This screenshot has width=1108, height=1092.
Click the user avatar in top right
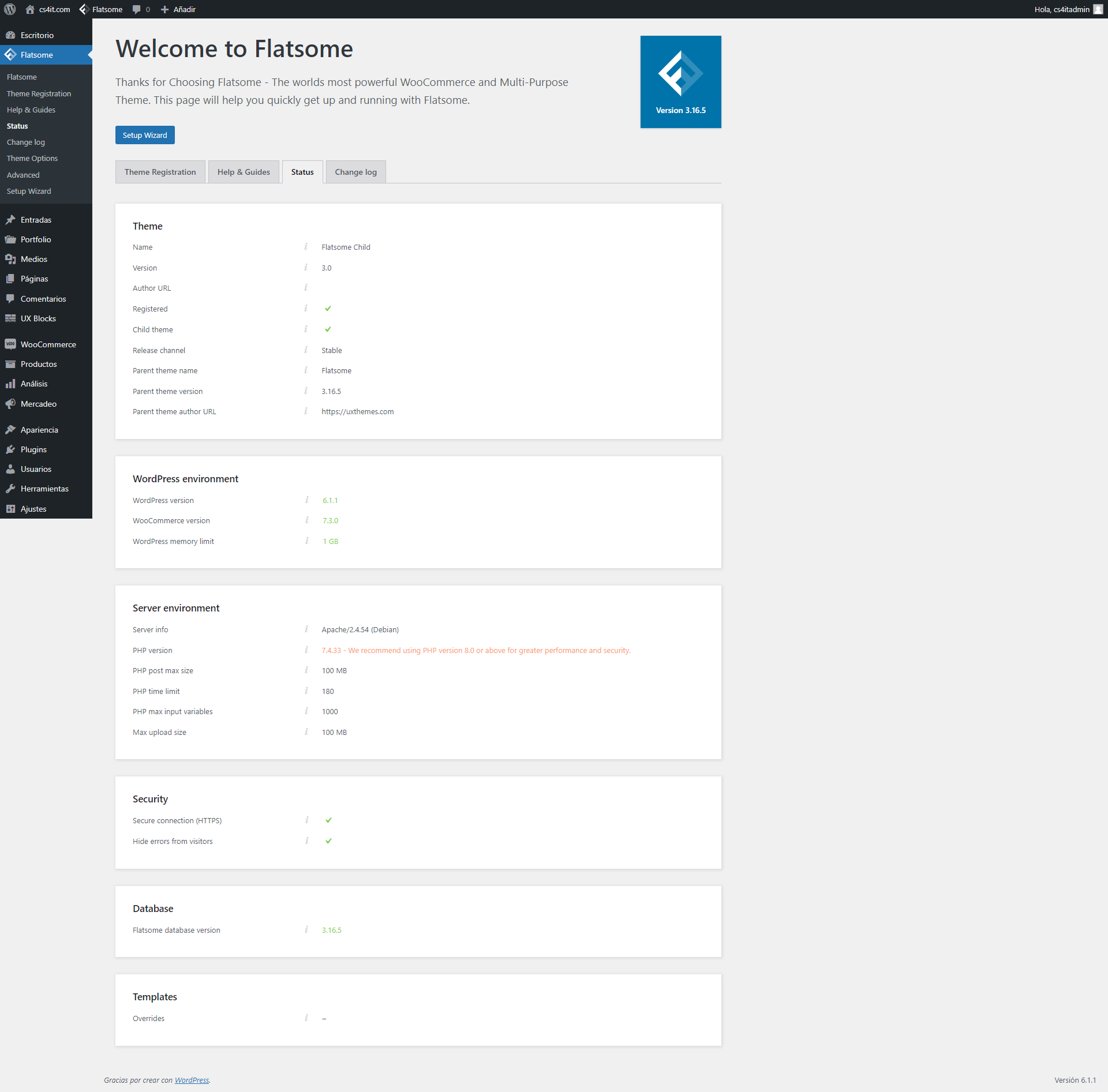(1098, 9)
